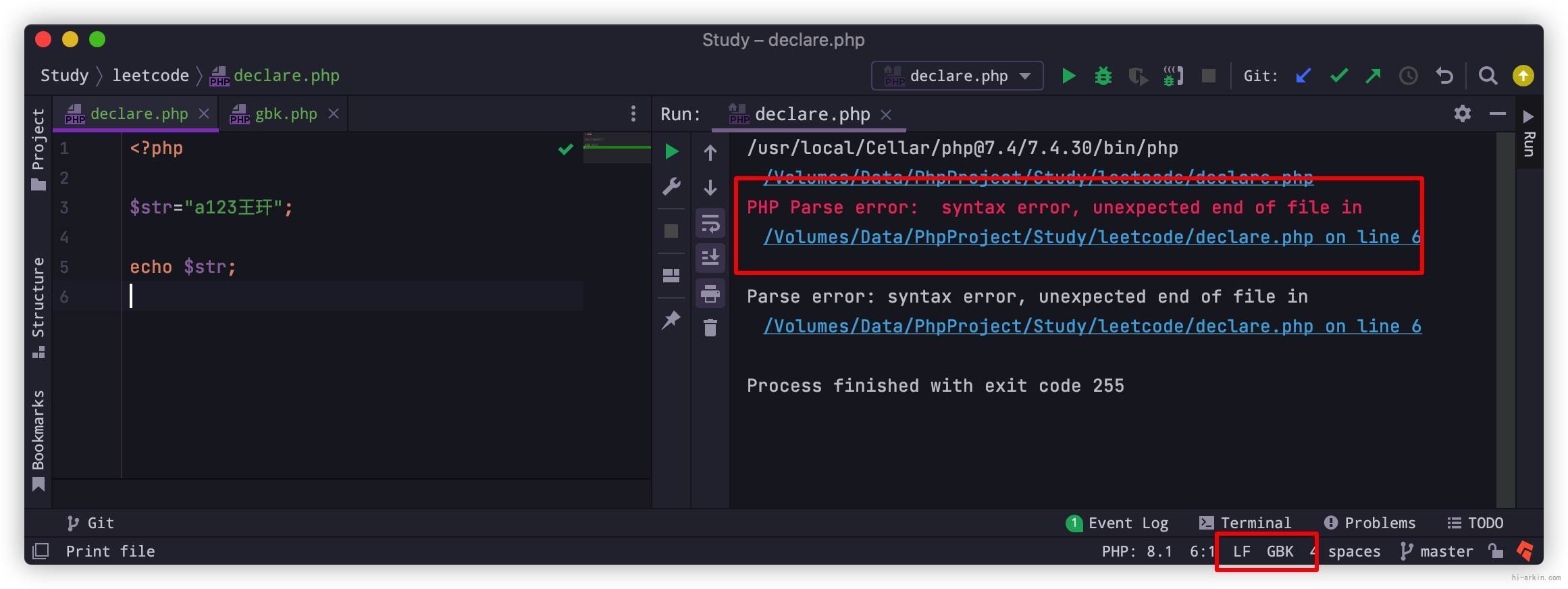Image resolution: width=1568 pixels, height=589 pixels.
Task: Open the Git tool window
Action: coord(90,523)
